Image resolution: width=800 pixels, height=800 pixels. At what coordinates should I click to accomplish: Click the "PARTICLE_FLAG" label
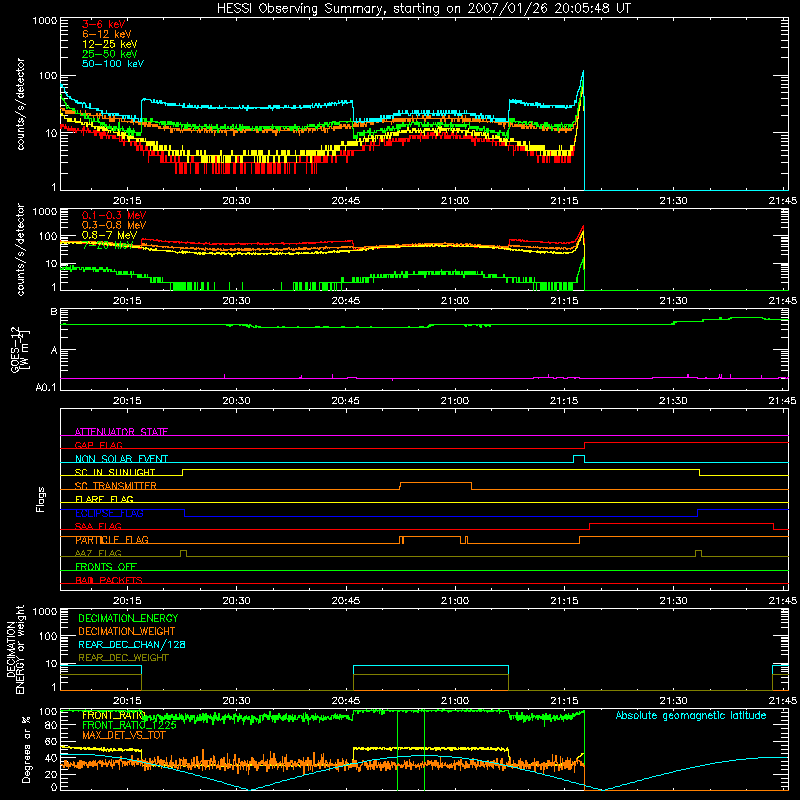112,540
